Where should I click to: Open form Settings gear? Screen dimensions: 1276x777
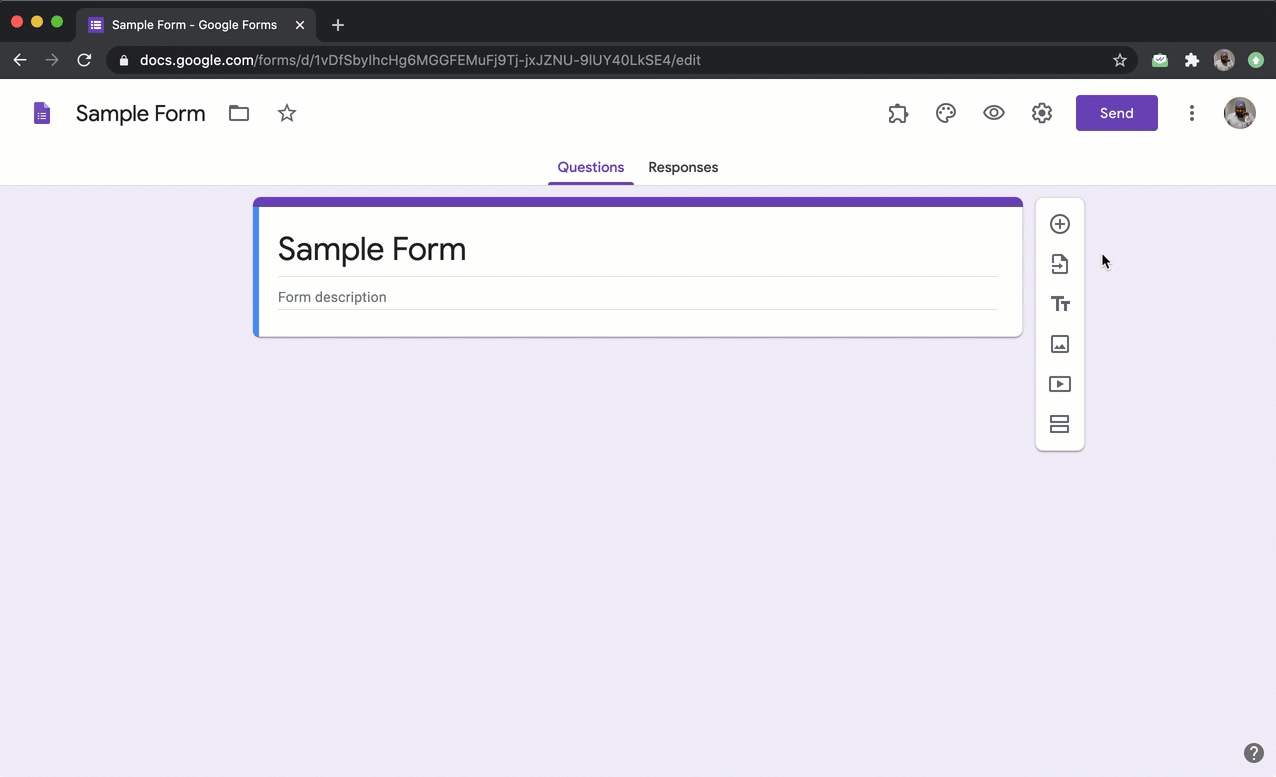(1042, 113)
